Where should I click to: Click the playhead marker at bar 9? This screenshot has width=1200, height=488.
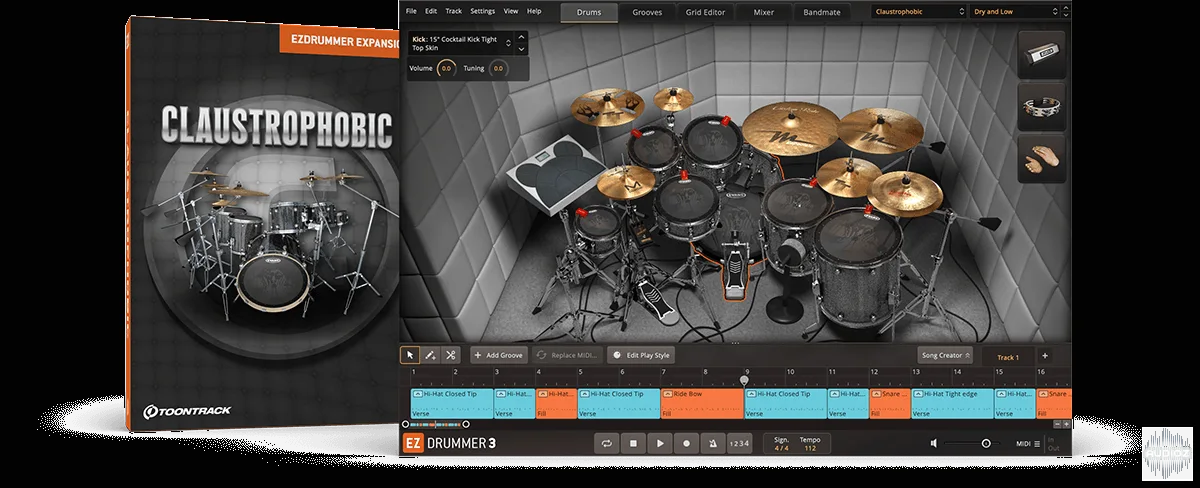point(743,380)
